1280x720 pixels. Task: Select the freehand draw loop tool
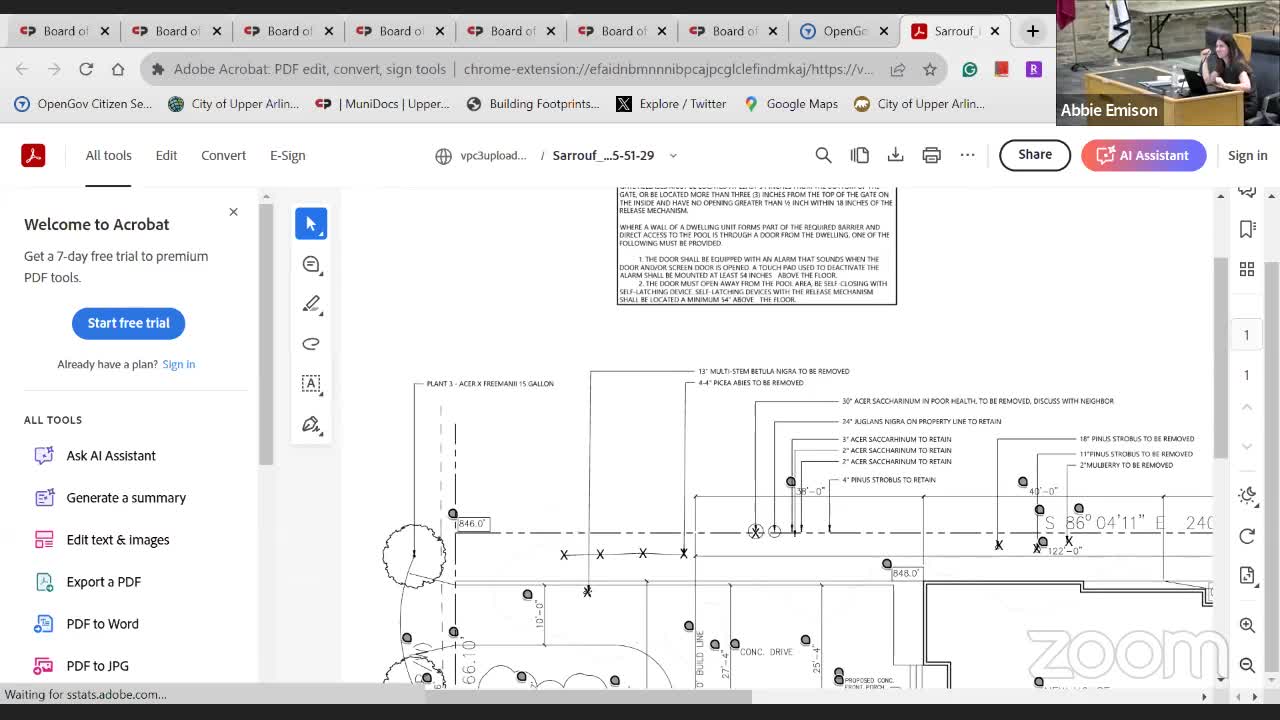(x=311, y=344)
